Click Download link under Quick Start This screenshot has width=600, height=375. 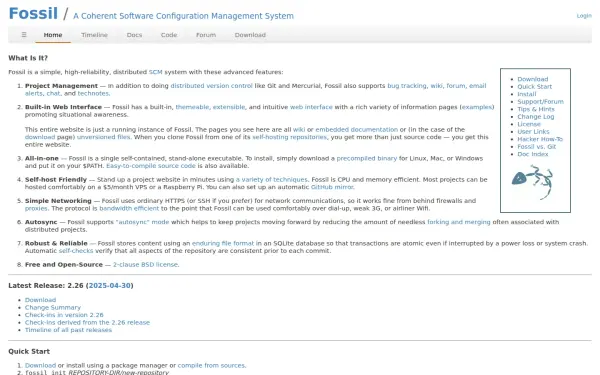click(40, 365)
